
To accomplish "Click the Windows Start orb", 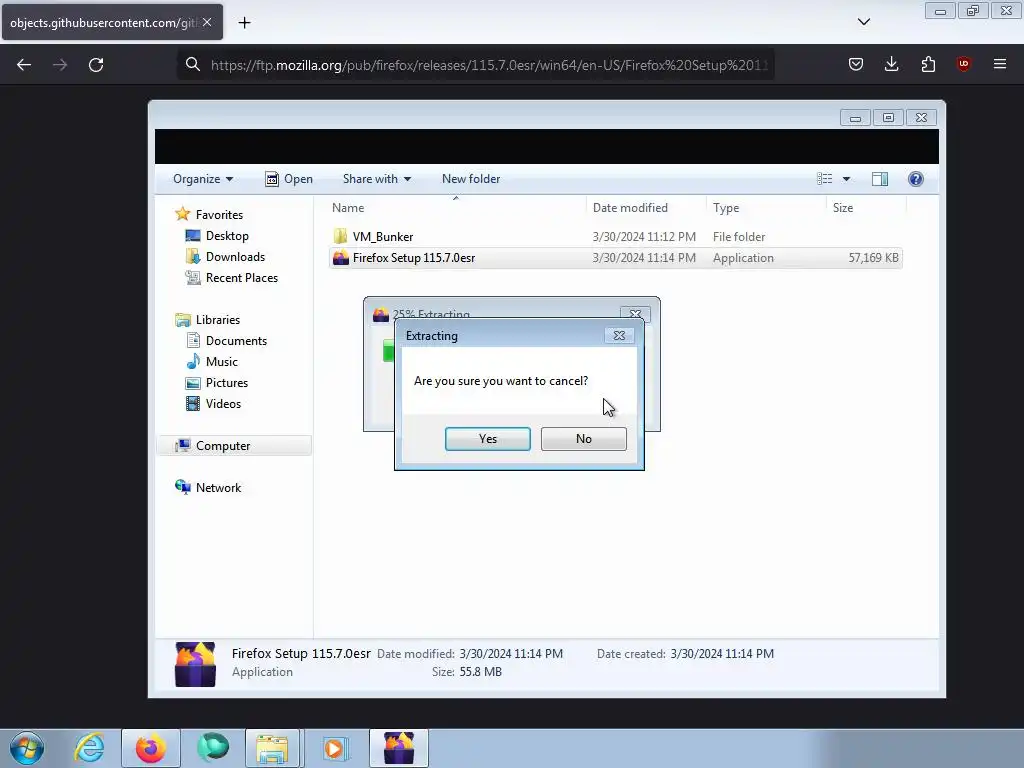I will point(27,748).
